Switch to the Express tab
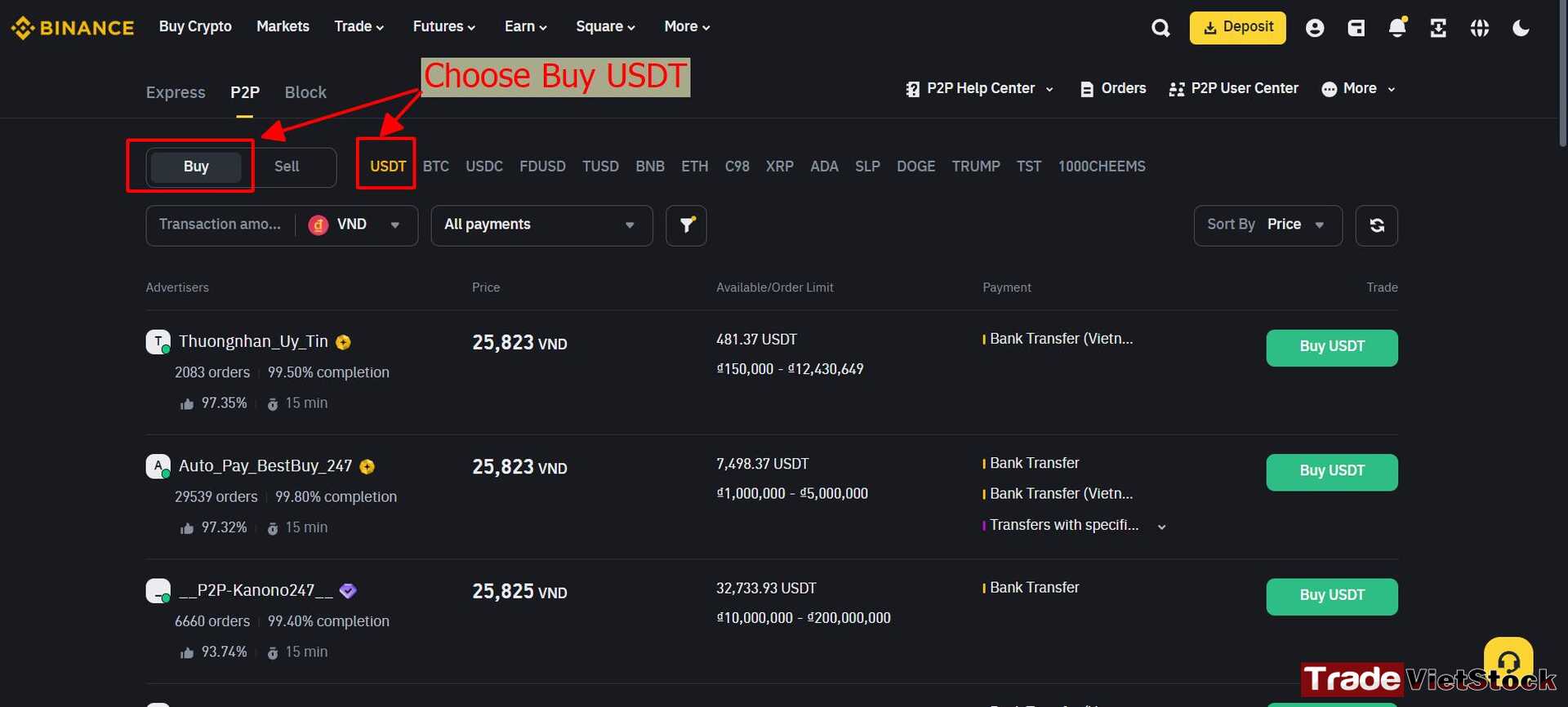The height and width of the screenshot is (707, 1568). [176, 93]
